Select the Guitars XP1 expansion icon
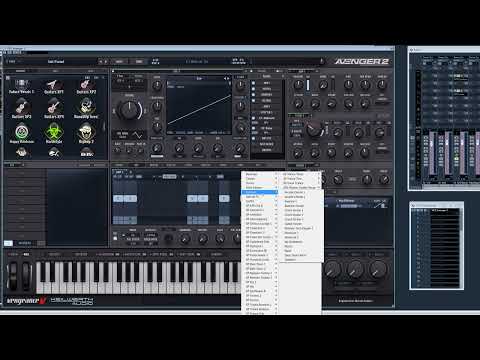Viewport: 480px width, 360px height. (x=53, y=85)
